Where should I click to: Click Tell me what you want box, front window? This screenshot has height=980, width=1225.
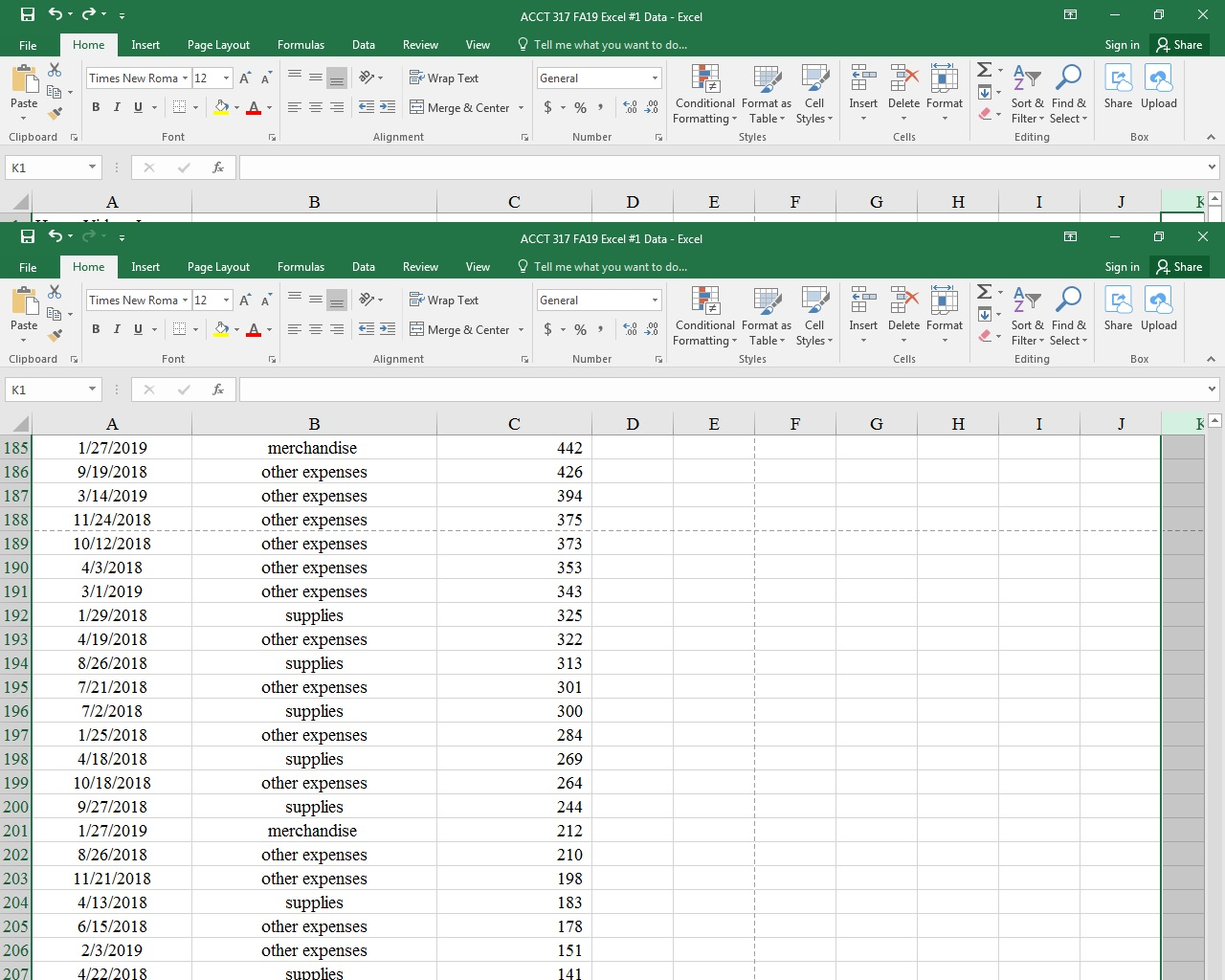point(602,267)
